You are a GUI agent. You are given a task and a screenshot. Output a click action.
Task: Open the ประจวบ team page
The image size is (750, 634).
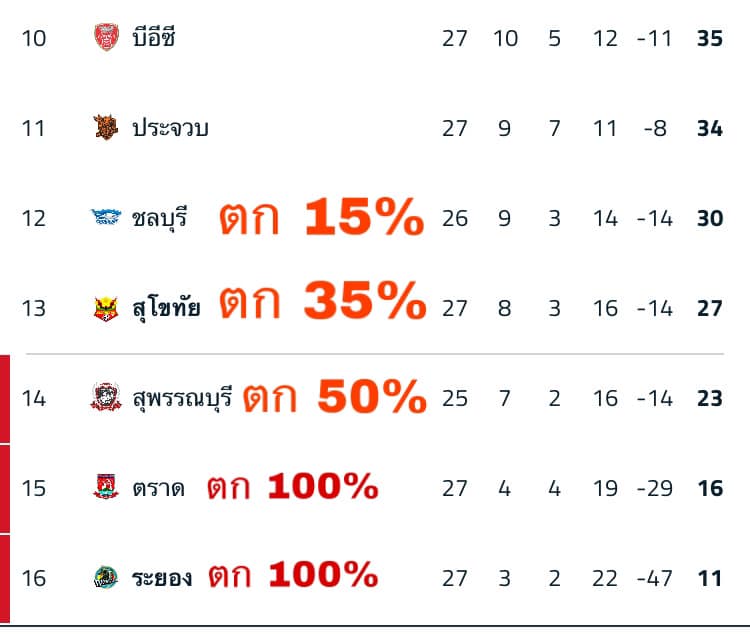170,128
